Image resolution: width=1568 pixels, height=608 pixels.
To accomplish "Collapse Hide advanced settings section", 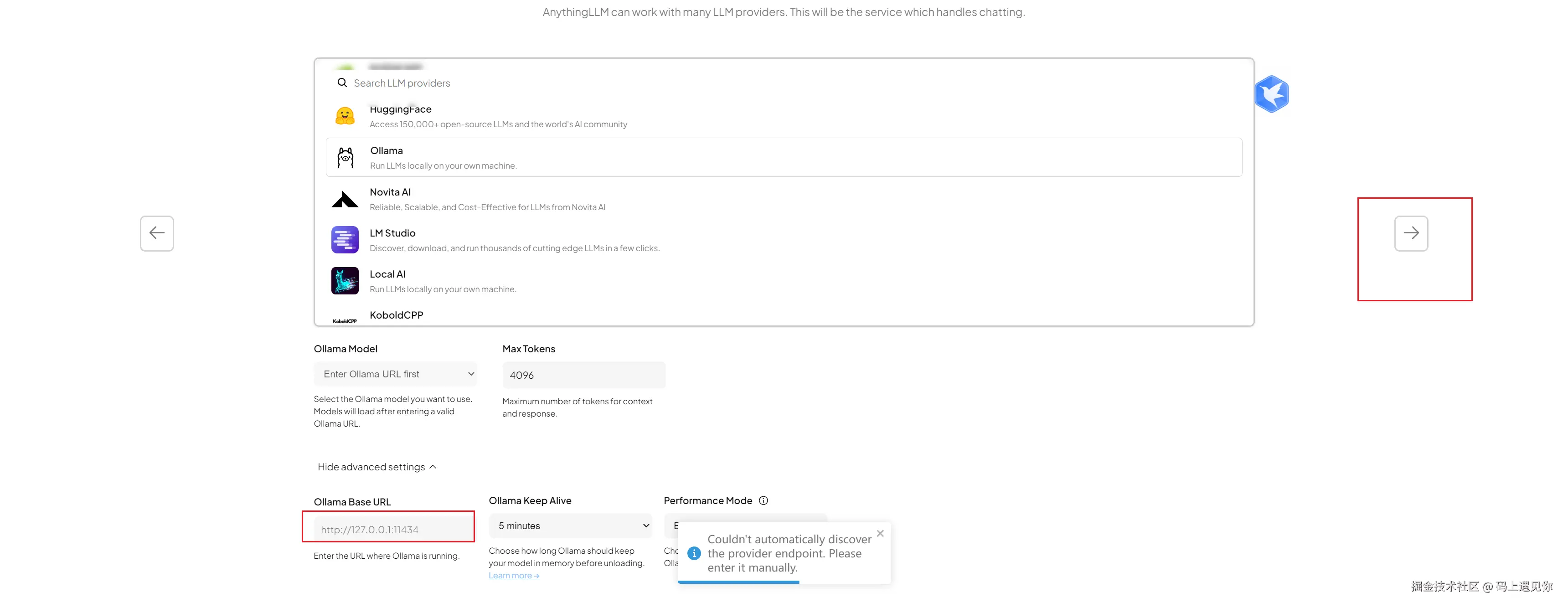I will click(377, 467).
